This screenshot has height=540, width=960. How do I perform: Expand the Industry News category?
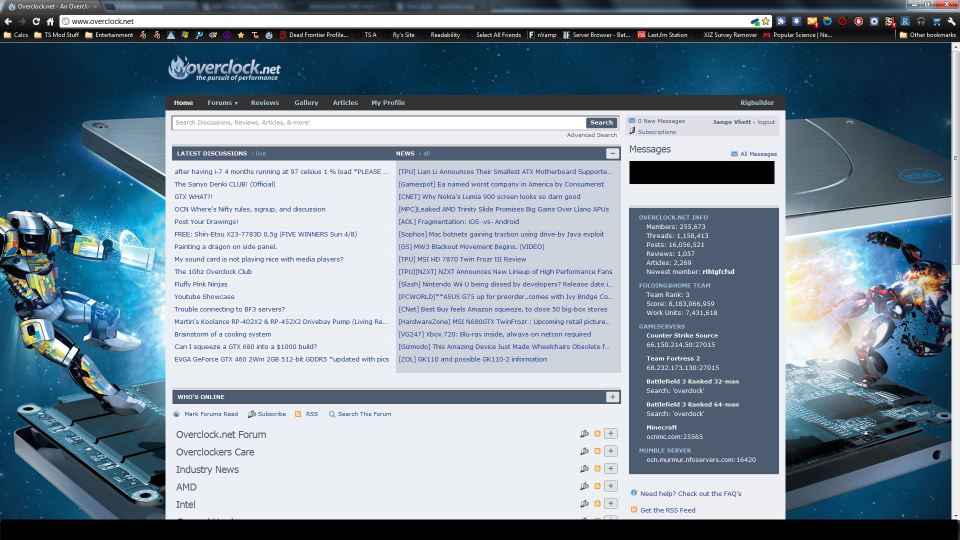[610, 468]
